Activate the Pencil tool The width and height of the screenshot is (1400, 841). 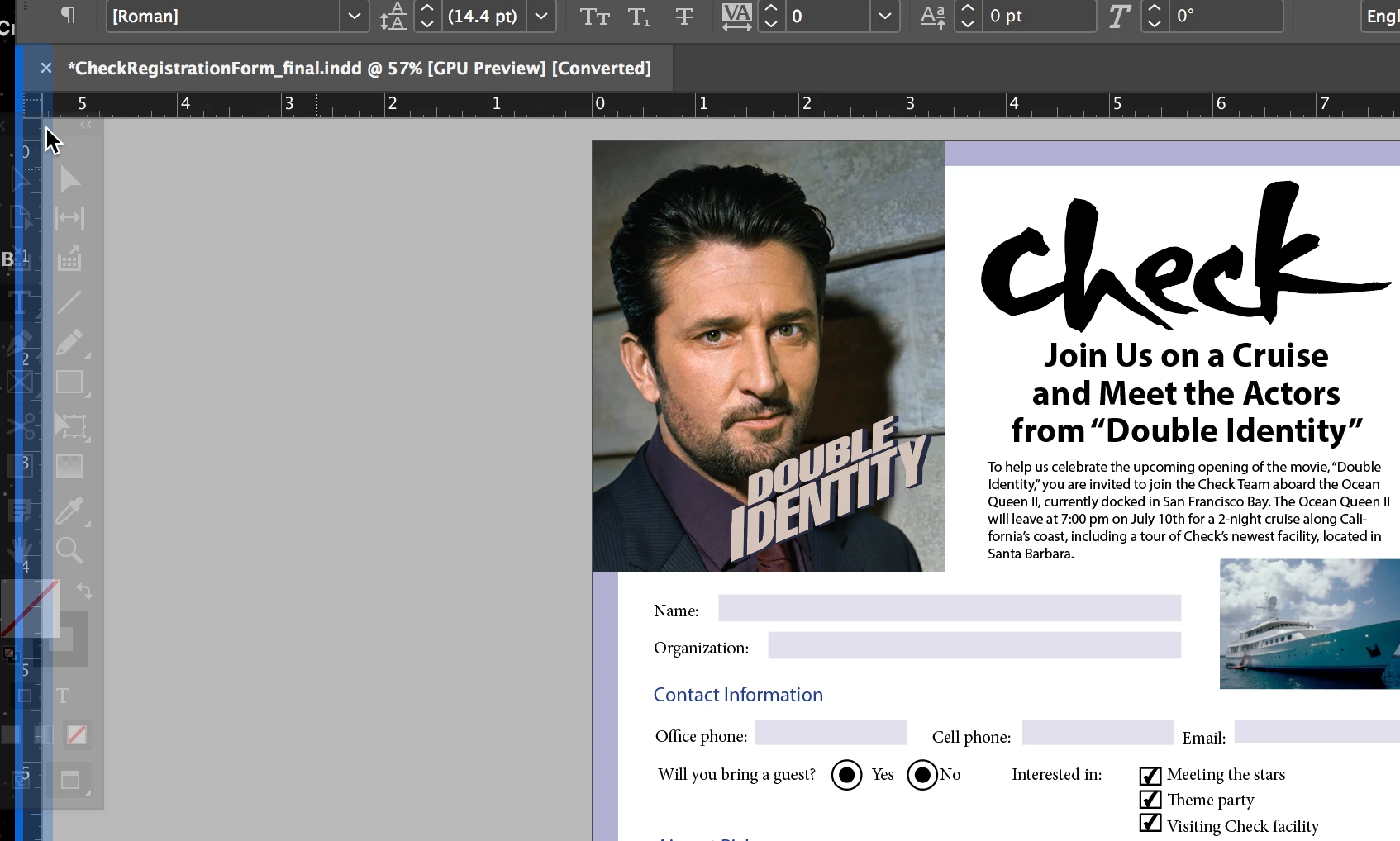tap(70, 342)
